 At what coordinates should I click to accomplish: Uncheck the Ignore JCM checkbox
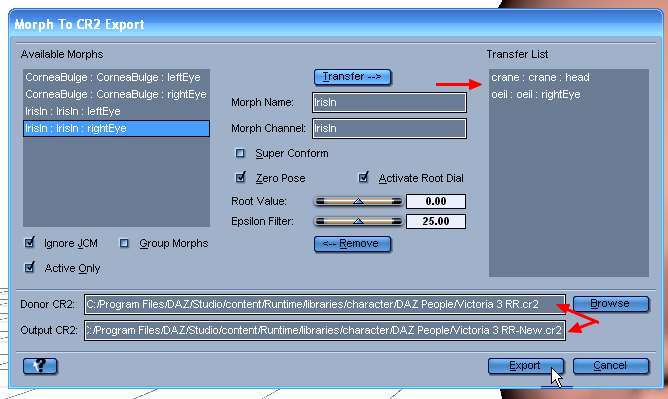(29, 243)
